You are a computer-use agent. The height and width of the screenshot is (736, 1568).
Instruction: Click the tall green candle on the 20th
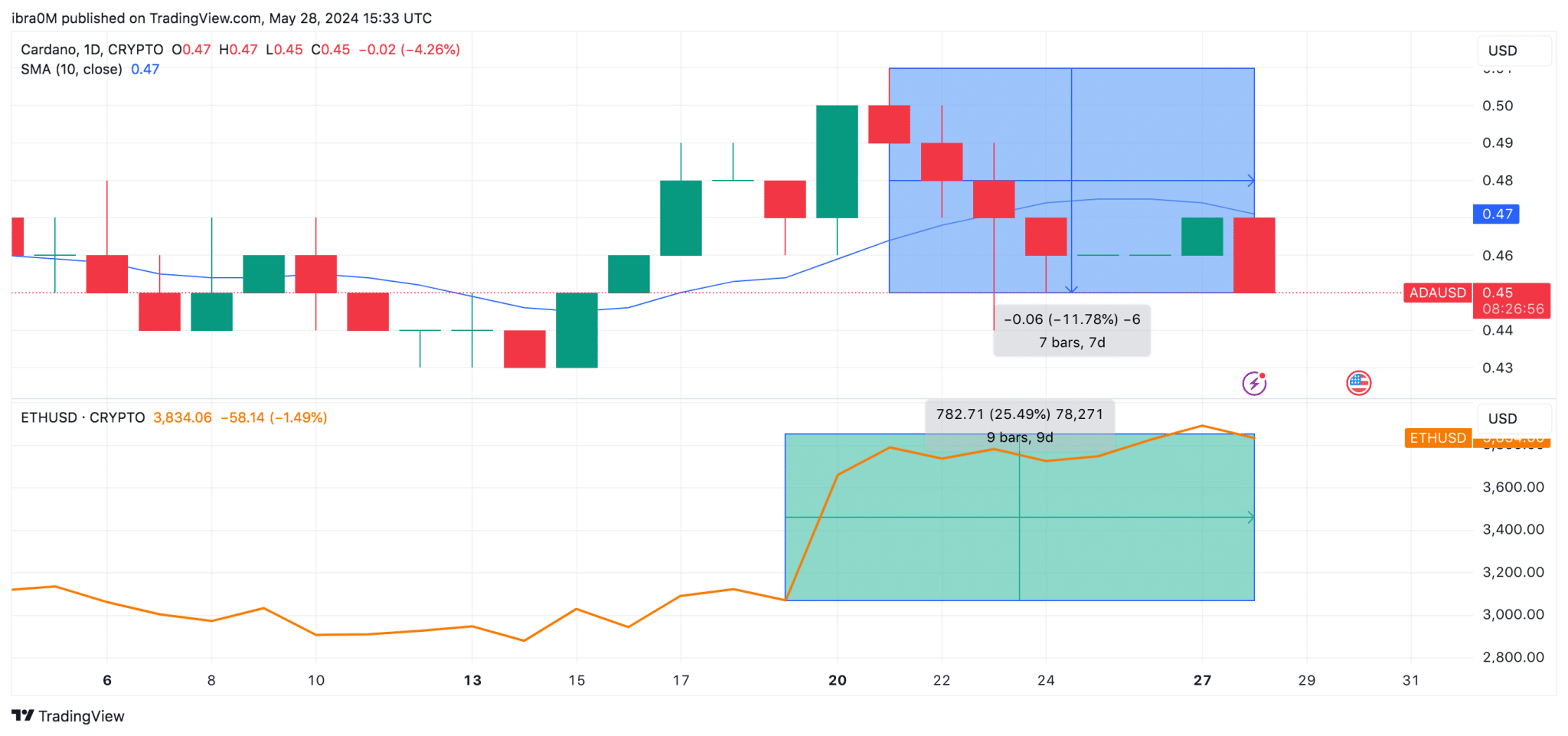[x=837, y=162]
